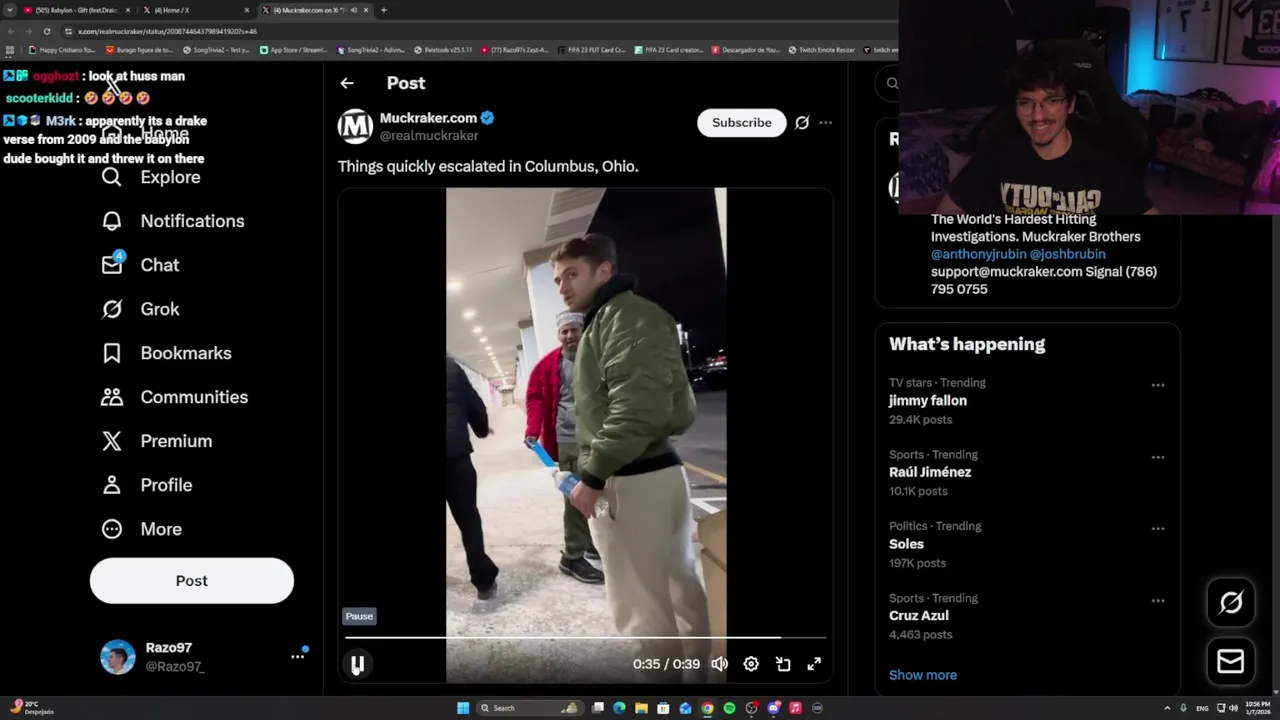Pause the video playback
Image resolution: width=1280 pixels, height=720 pixels.
(357, 664)
